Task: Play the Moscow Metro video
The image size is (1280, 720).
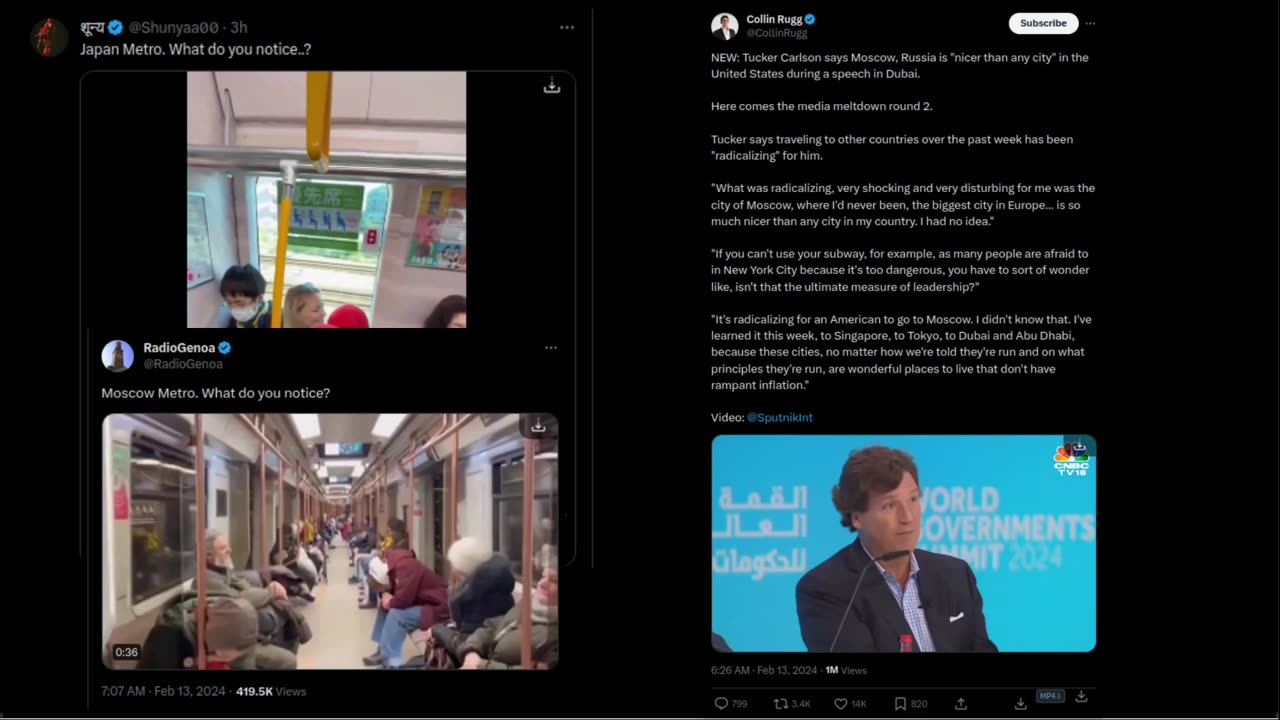Action: coord(330,541)
